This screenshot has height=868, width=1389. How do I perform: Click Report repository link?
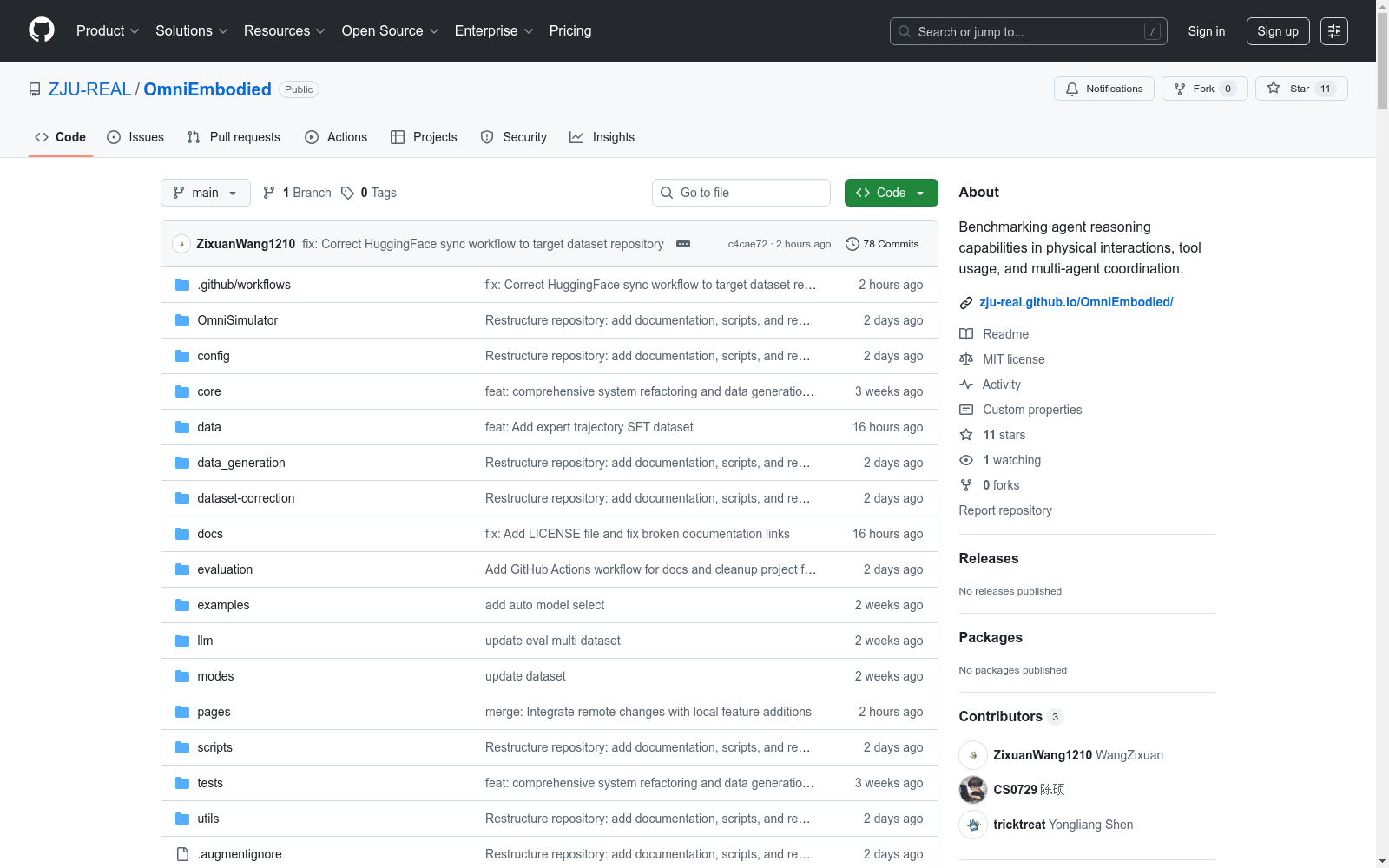click(x=1005, y=510)
